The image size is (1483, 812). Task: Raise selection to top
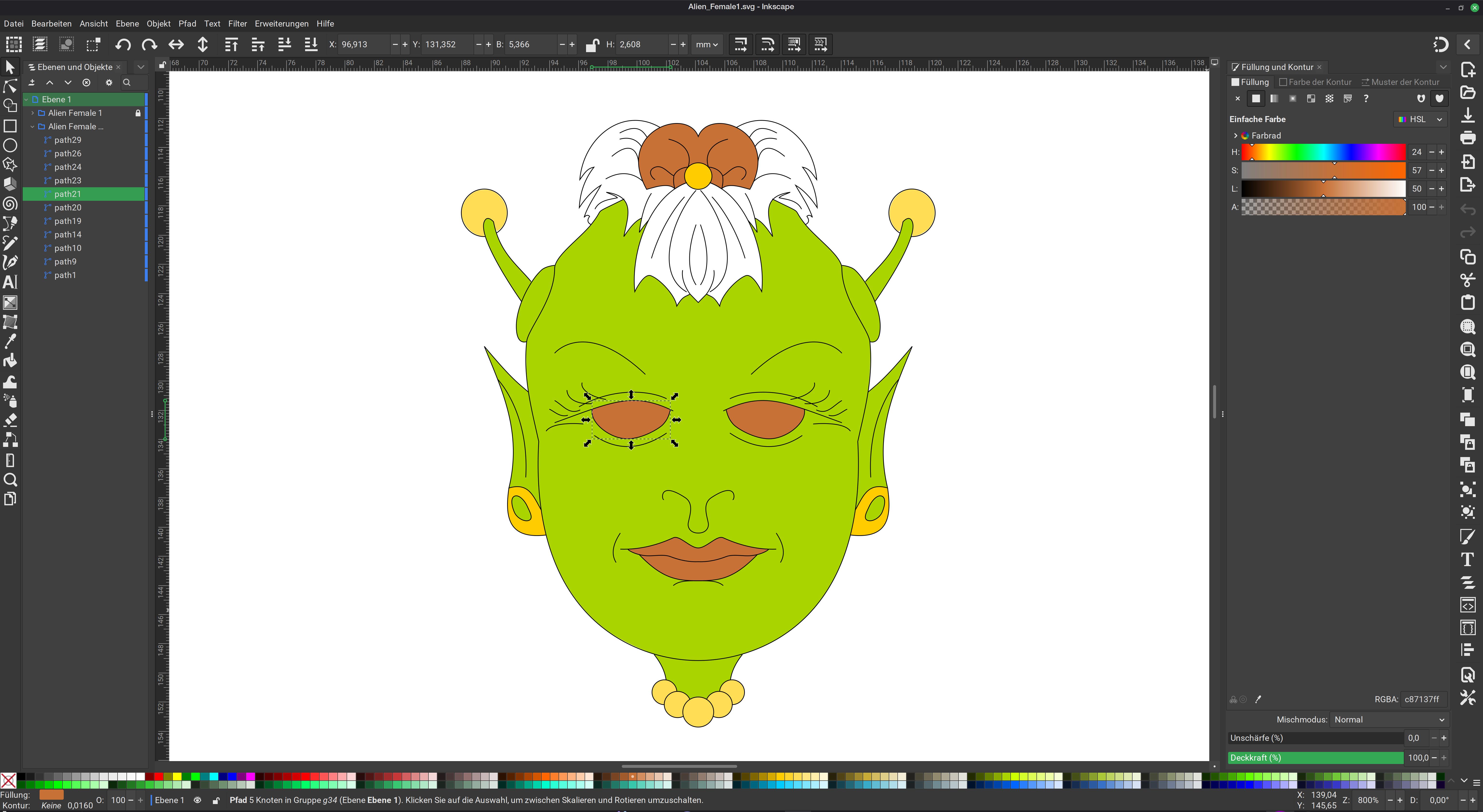click(231, 44)
